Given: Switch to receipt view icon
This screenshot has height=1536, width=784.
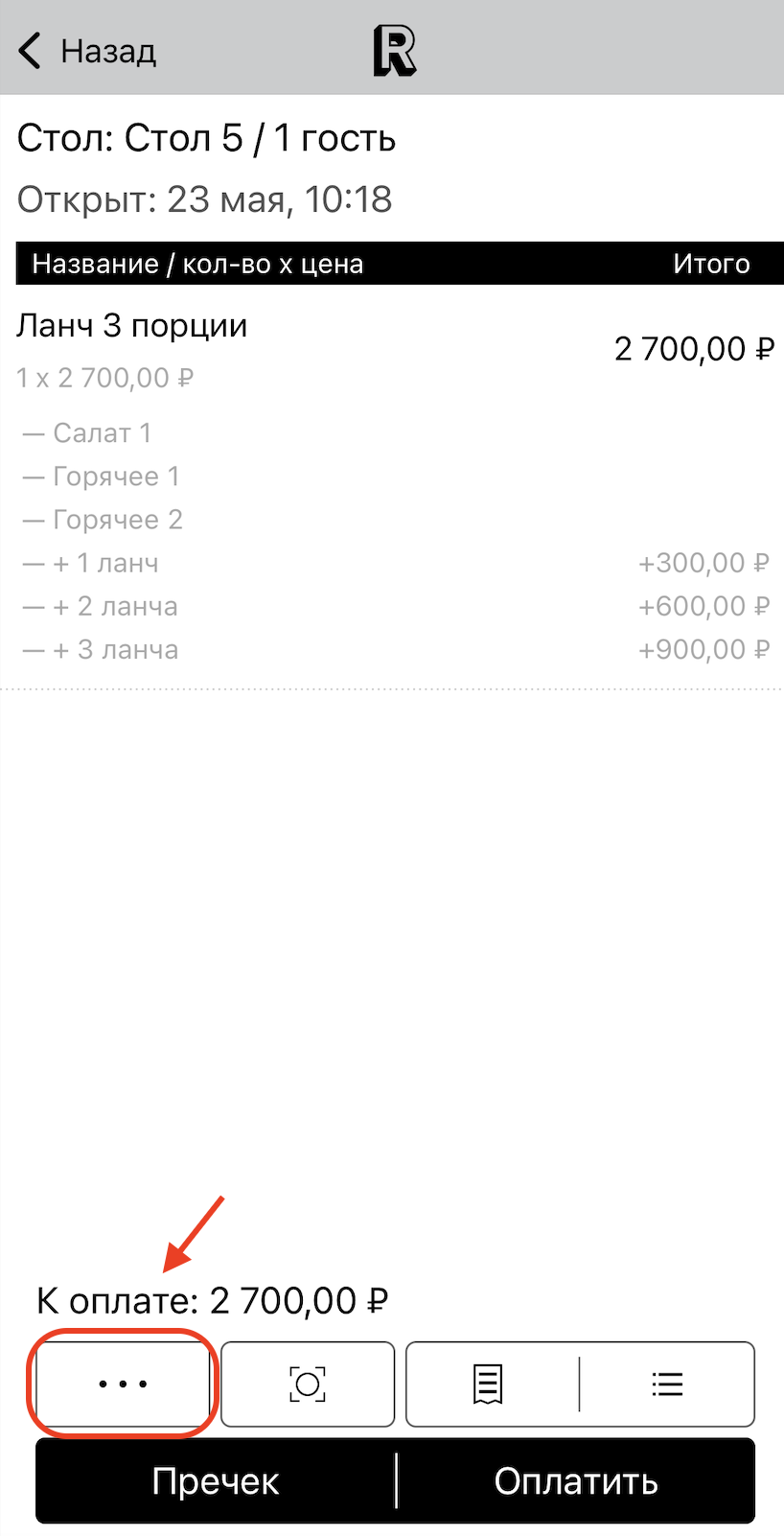Looking at the screenshot, I should tap(488, 1384).
